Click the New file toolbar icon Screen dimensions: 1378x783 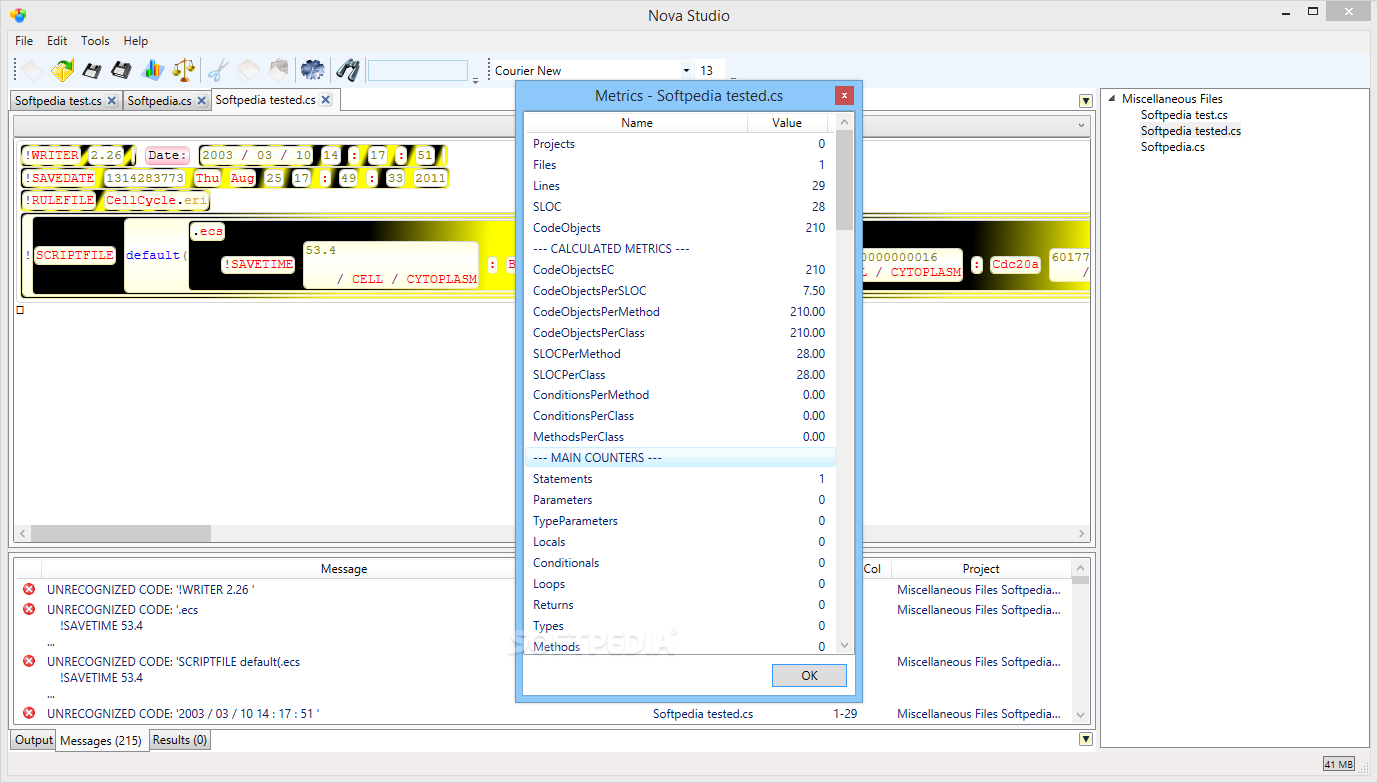click(33, 70)
